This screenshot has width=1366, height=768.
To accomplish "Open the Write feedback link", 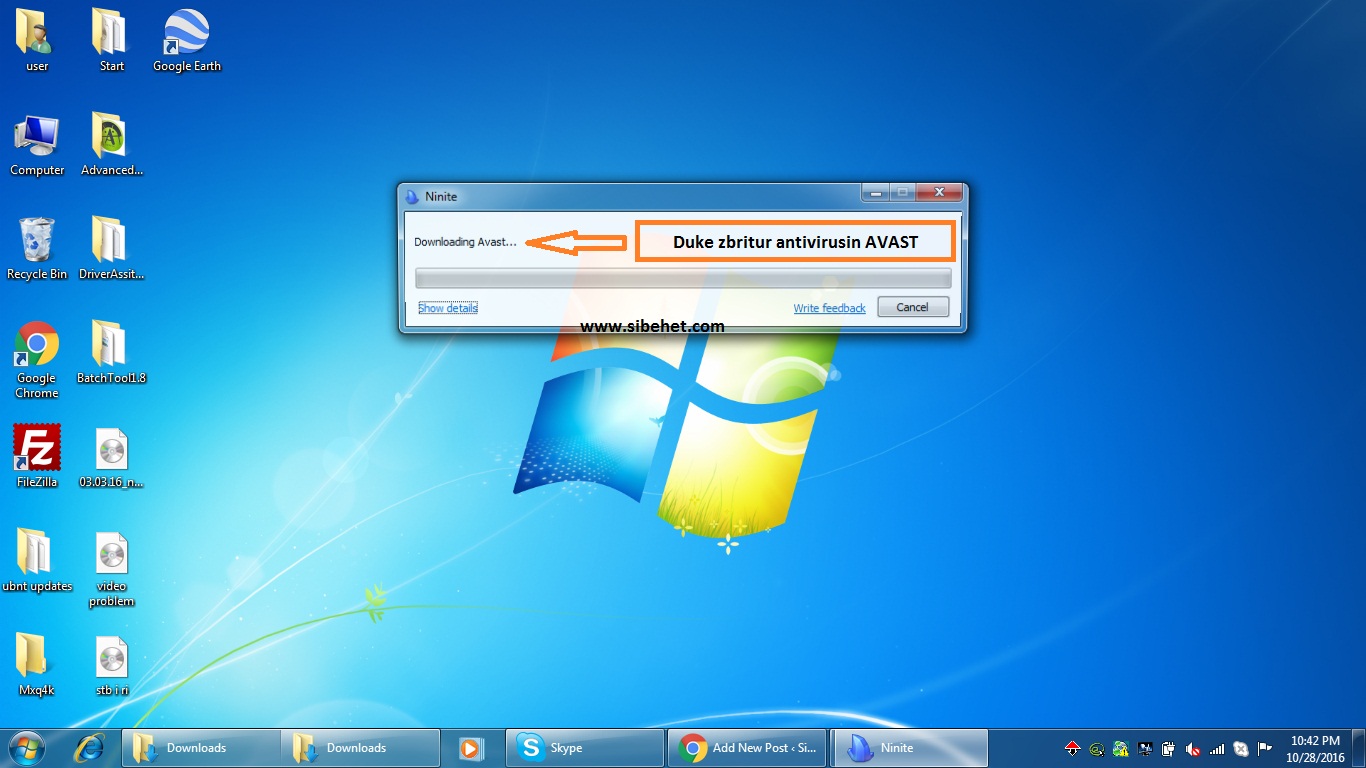I will [x=830, y=308].
